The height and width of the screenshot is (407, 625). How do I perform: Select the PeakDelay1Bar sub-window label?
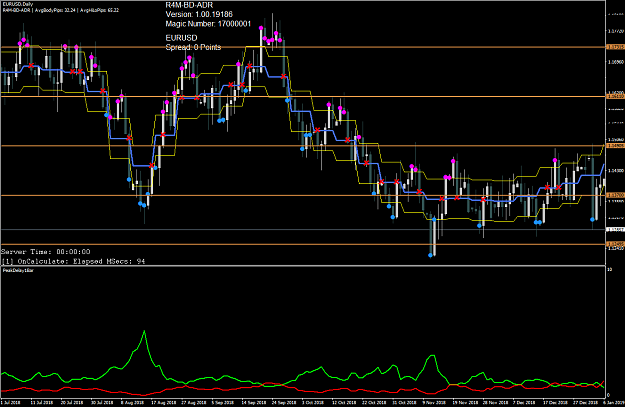(18, 270)
